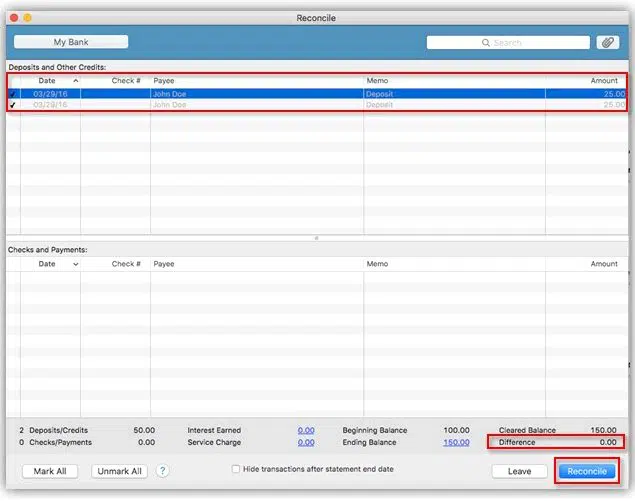Click Deposits Payee column header

click(257, 81)
